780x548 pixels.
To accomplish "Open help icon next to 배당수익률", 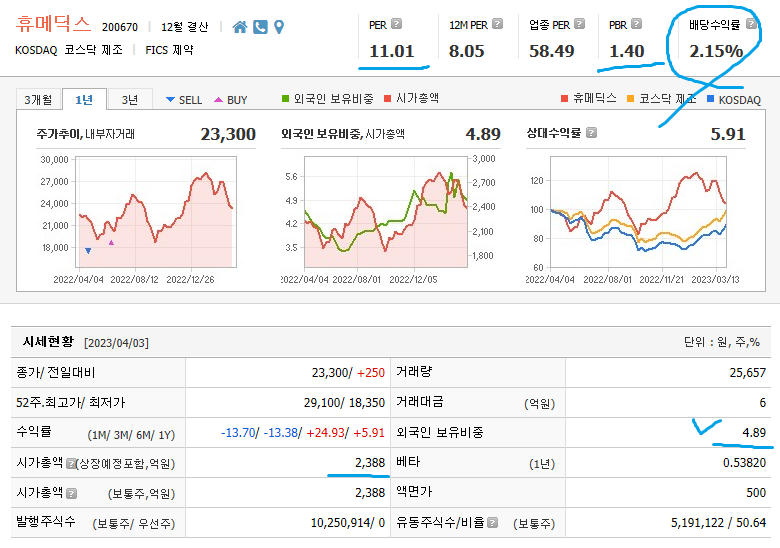I will 752,23.
